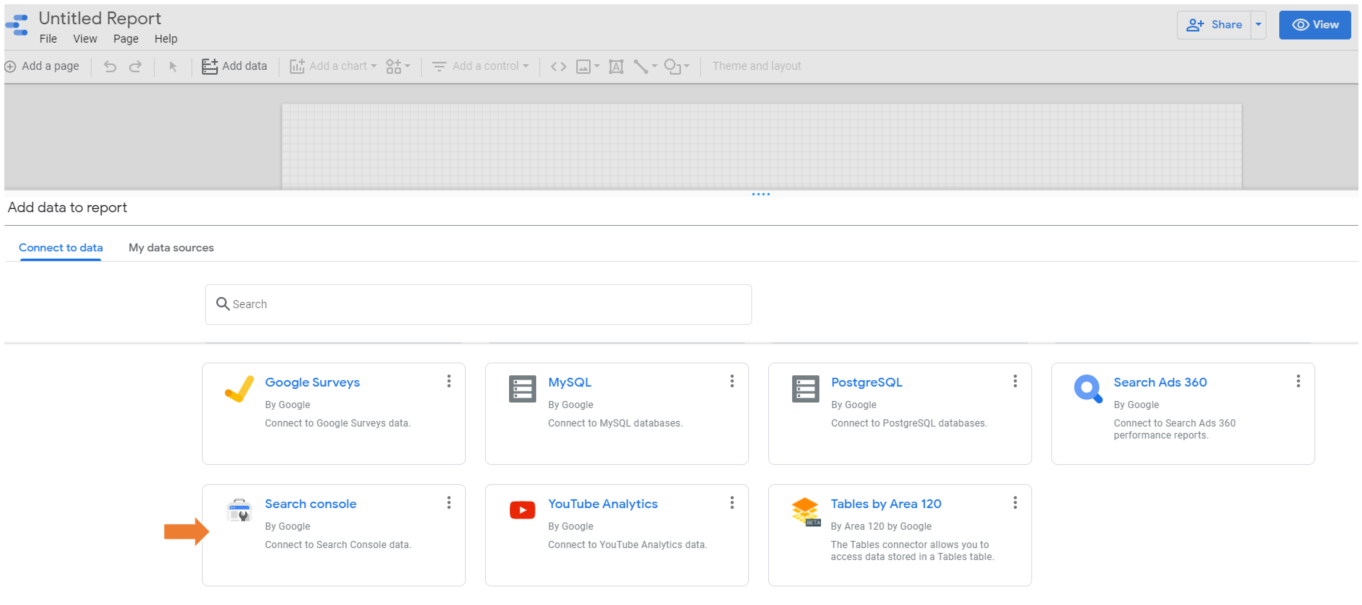Click the undo arrow icon

(x=110, y=67)
